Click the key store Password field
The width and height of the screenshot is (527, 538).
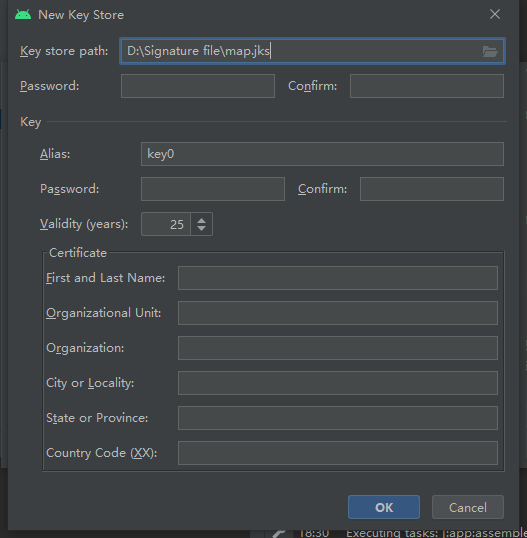(x=198, y=86)
